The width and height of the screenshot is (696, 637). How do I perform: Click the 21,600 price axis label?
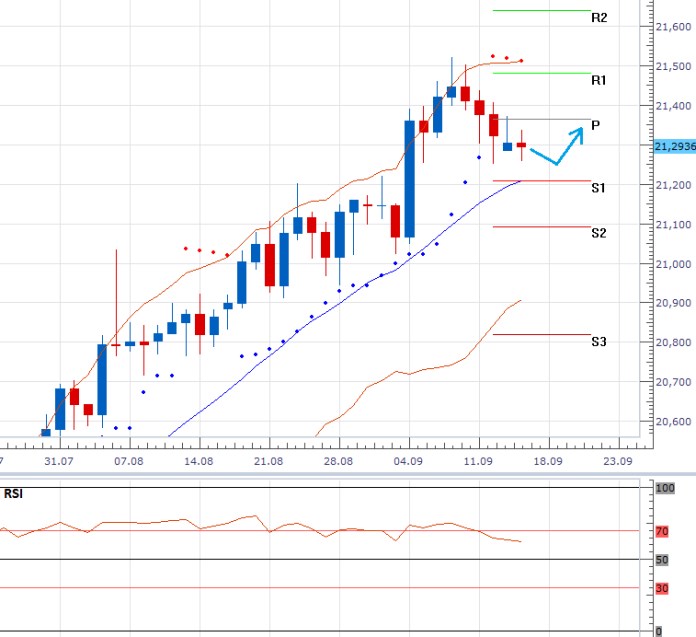(x=673, y=27)
